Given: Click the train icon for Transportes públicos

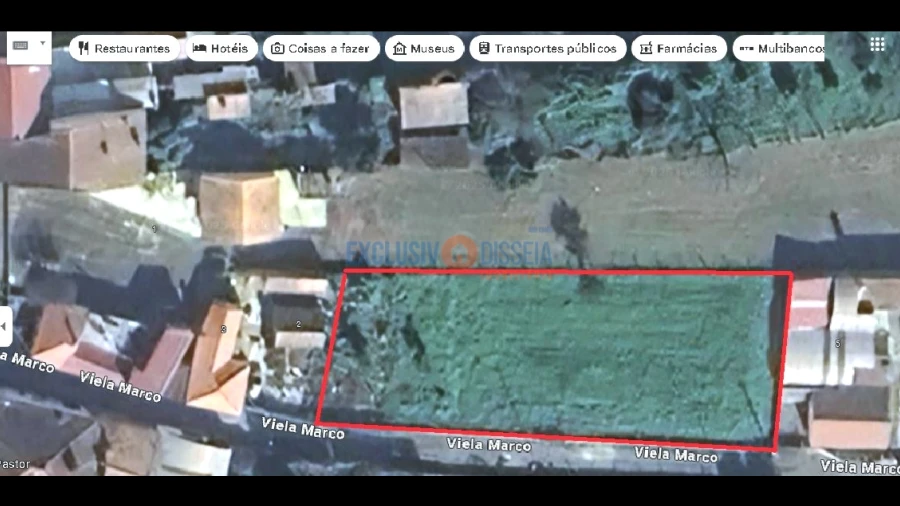Looking at the screenshot, I should [x=484, y=48].
